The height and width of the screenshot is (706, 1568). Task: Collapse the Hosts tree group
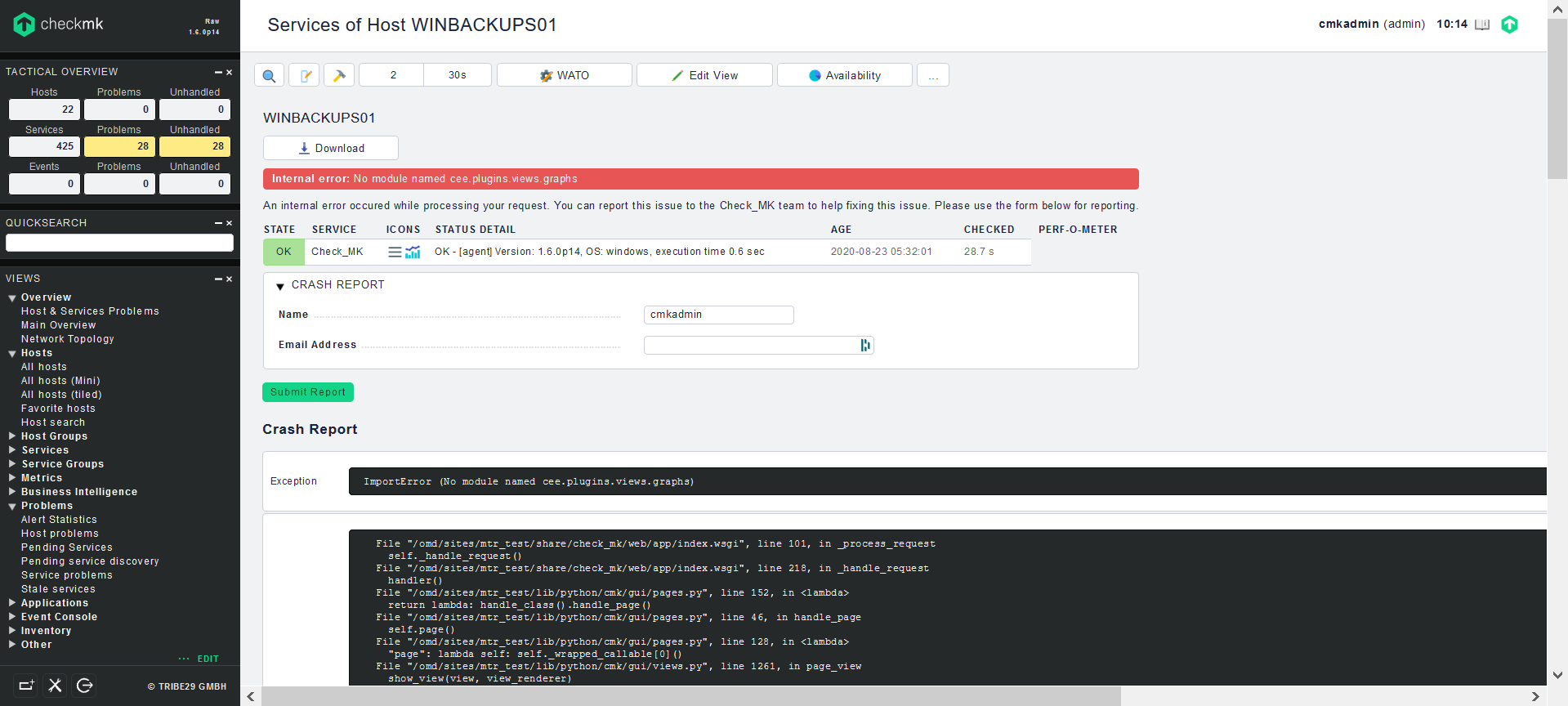point(12,354)
